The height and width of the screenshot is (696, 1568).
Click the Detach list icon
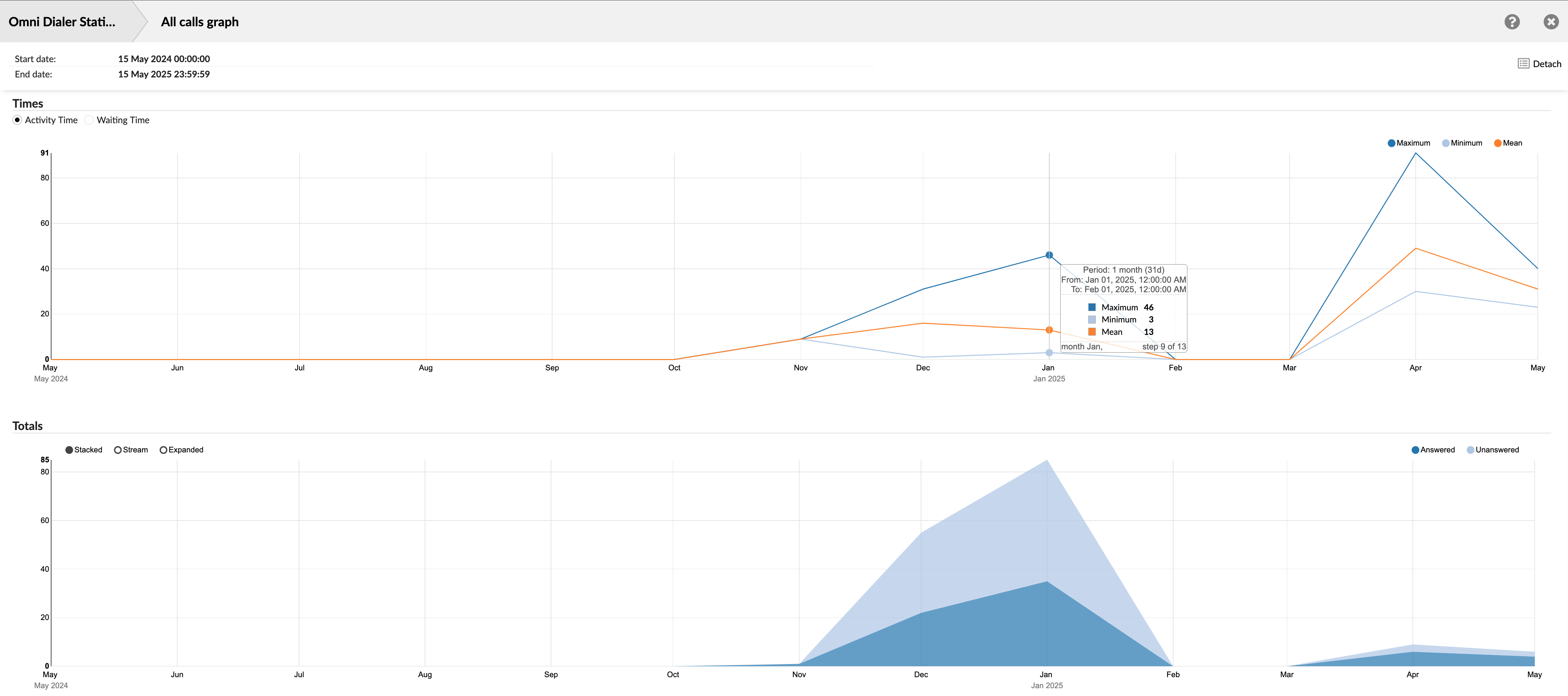tap(1523, 63)
